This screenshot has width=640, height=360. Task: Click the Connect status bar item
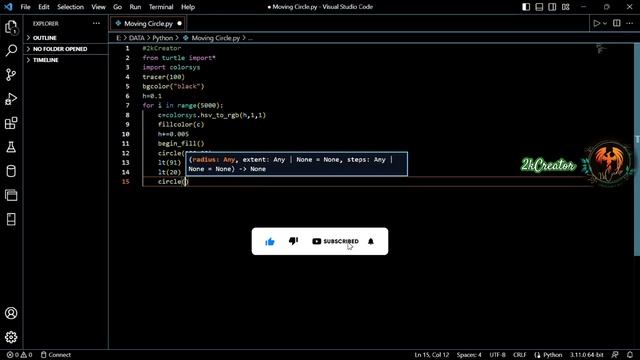56,355
